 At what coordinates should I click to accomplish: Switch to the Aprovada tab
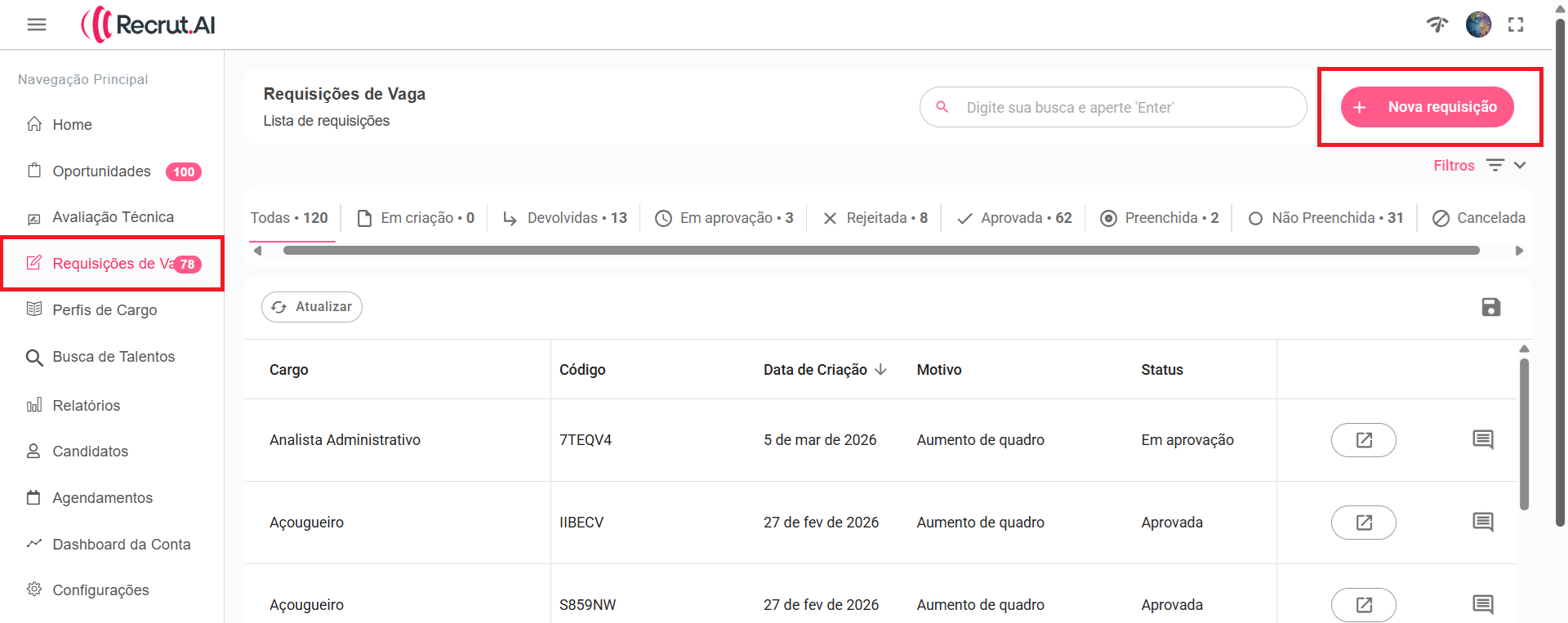click(1013, 218)
